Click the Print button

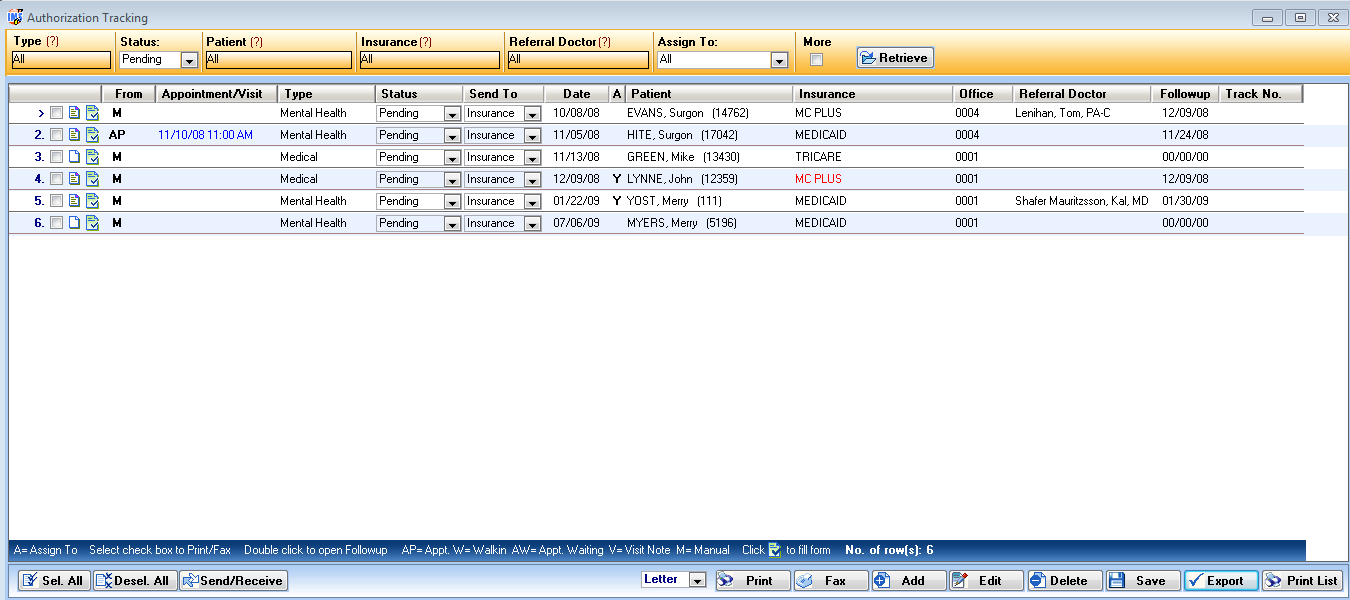pos(753,580)
